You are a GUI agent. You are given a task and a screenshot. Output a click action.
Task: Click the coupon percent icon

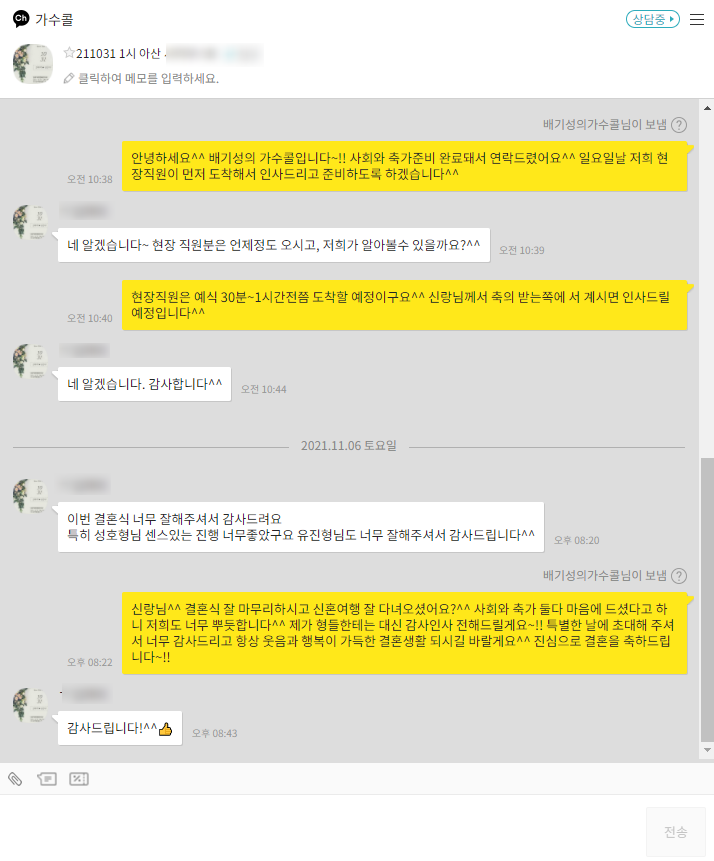coord(79,779)
